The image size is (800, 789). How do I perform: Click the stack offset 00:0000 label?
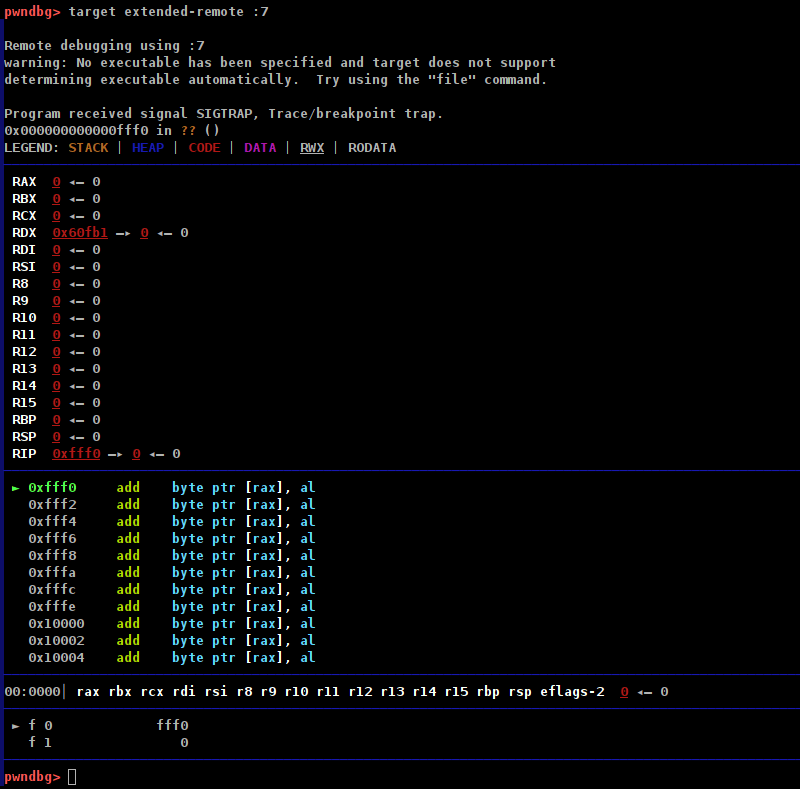tap(32, 692)
